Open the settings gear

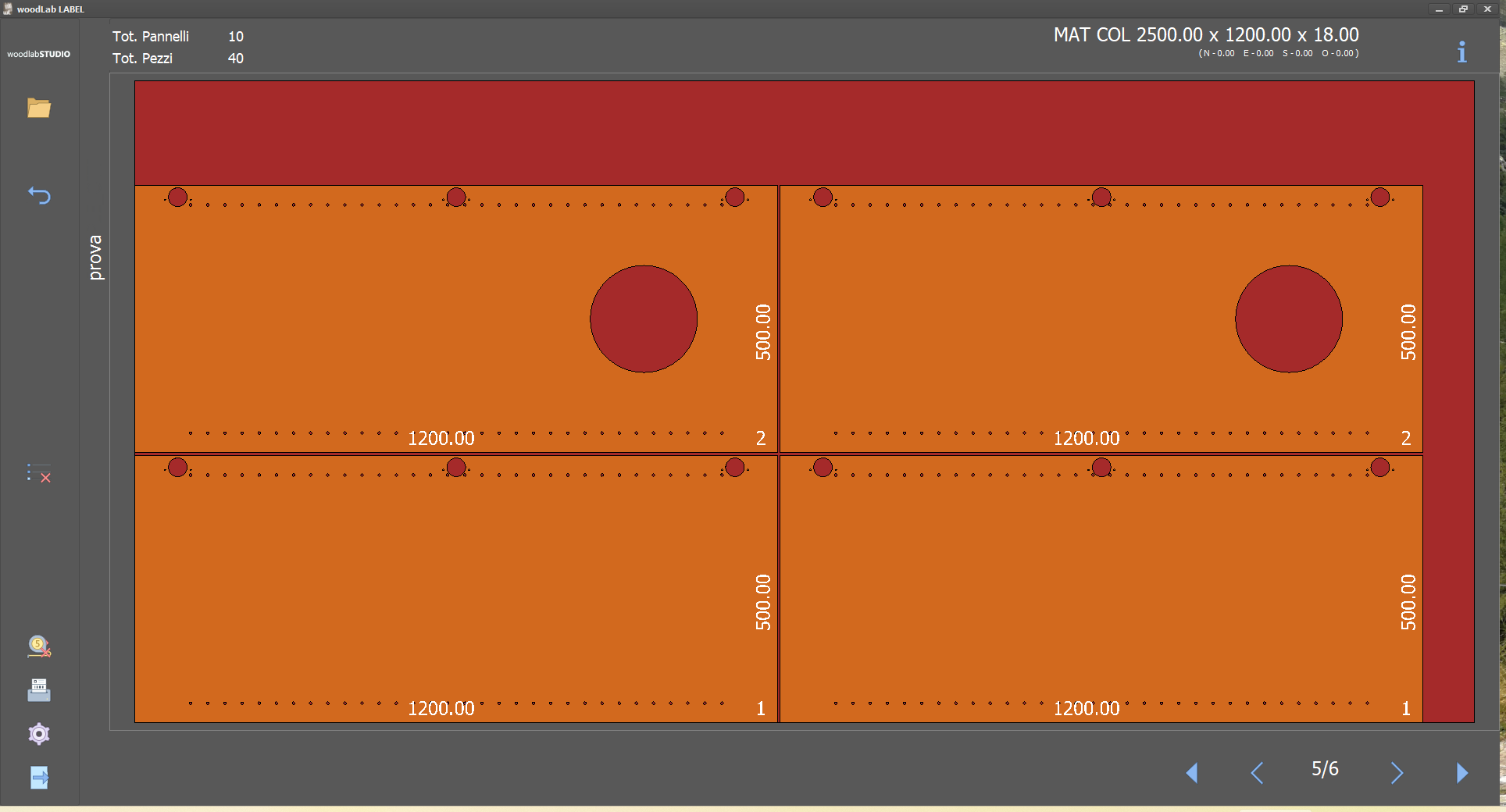click(x=38, y=734)
